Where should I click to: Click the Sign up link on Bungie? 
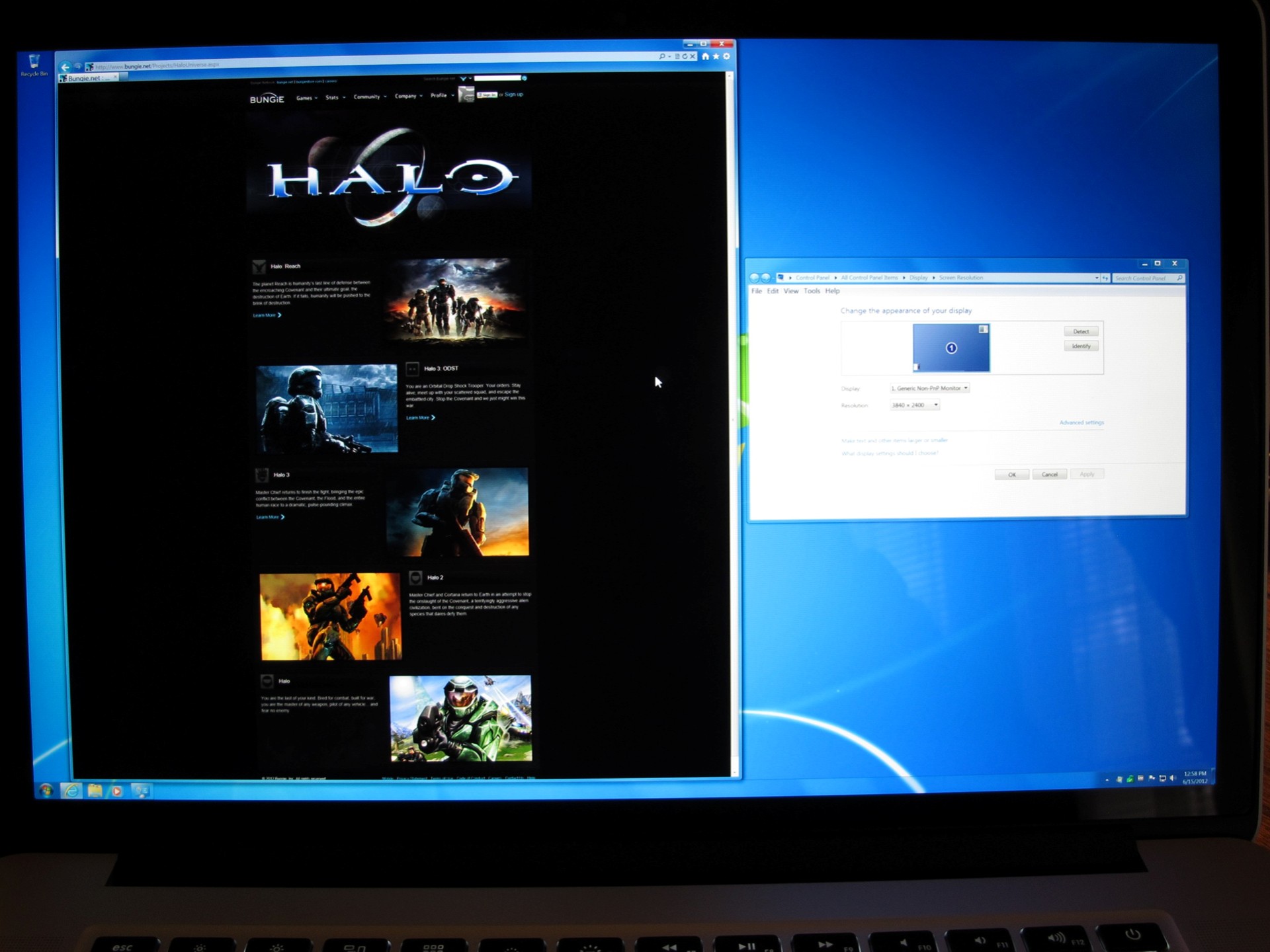(x=514, y=95)
